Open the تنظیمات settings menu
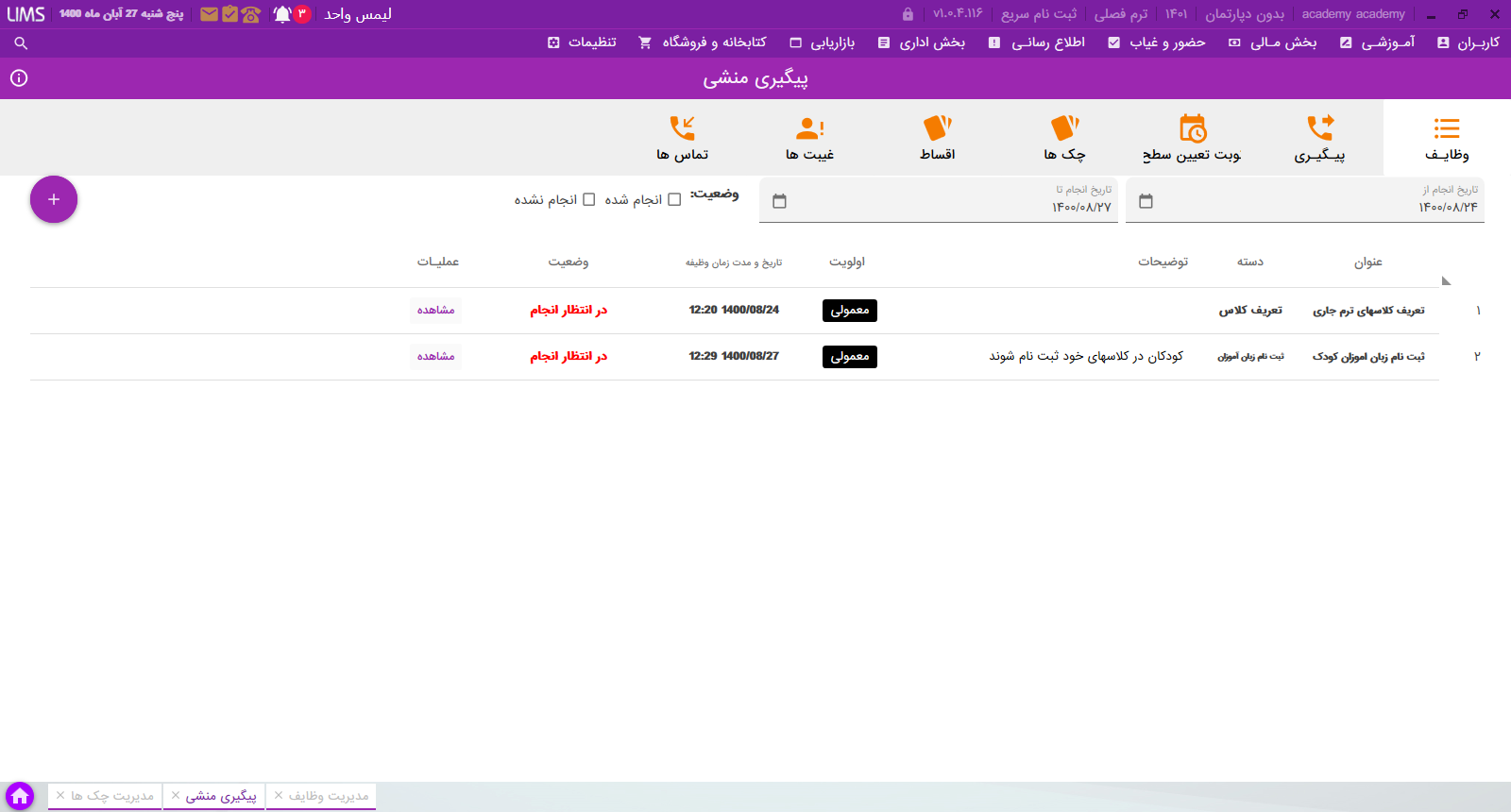 [582, 42]
